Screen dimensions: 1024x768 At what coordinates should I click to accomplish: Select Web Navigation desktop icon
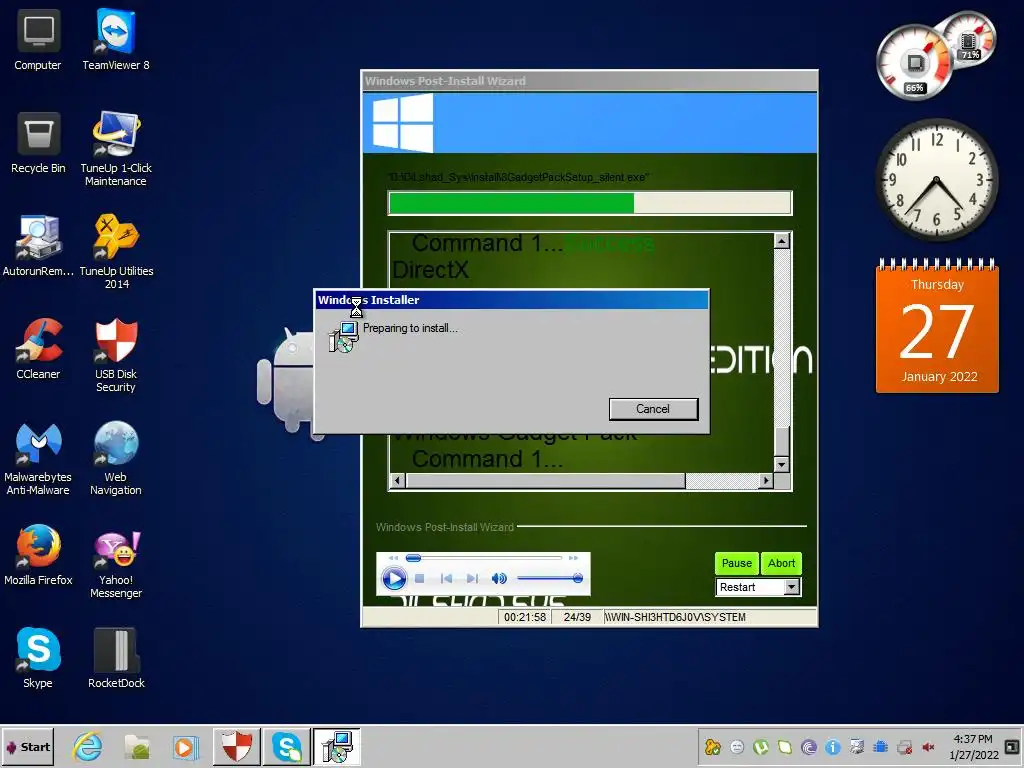click(x=116, y=458)
